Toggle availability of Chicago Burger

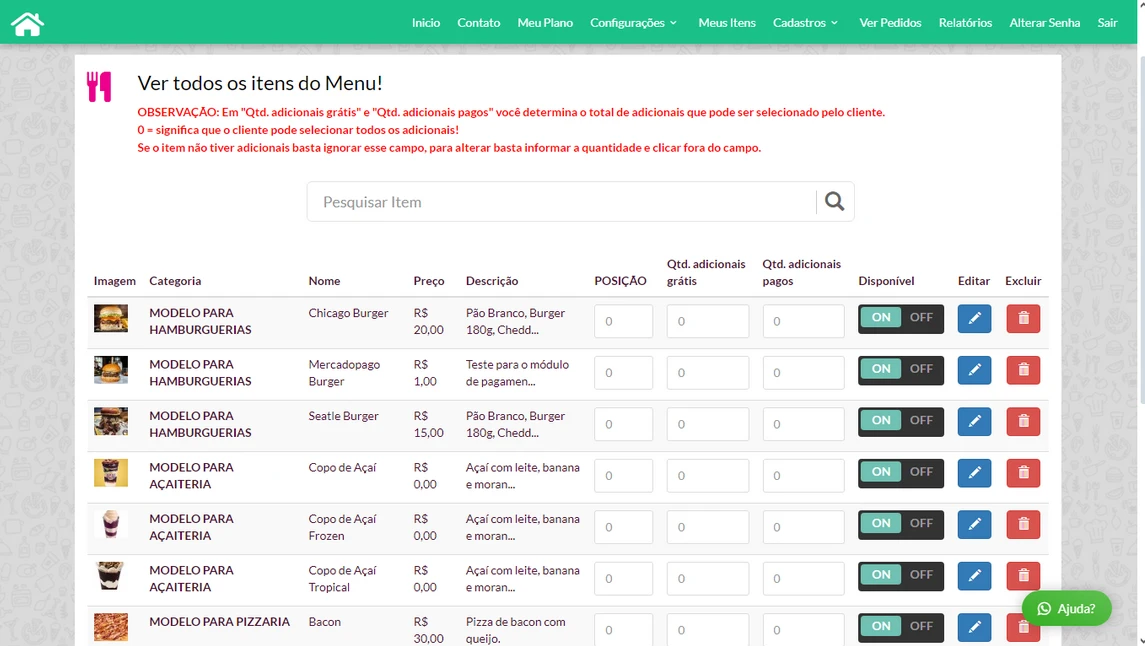click(x=900, y=318)
